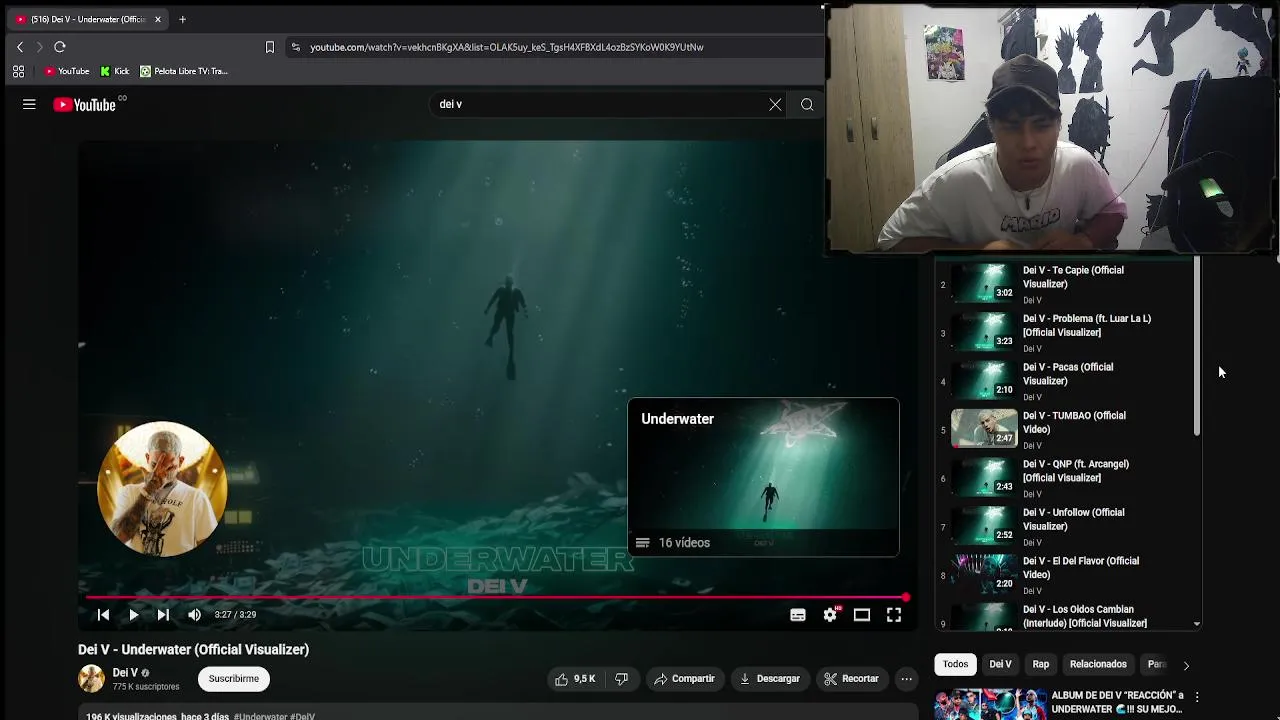Image resolution: width=1280 pixels, height=720 pixels.
Task: Clear the search query with X
Action: 775,104
